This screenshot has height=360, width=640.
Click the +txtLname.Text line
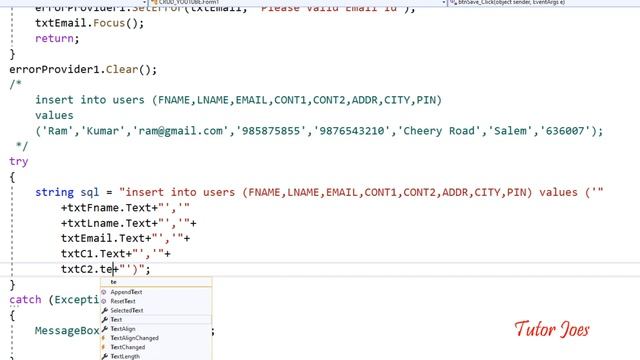point(129,223)
